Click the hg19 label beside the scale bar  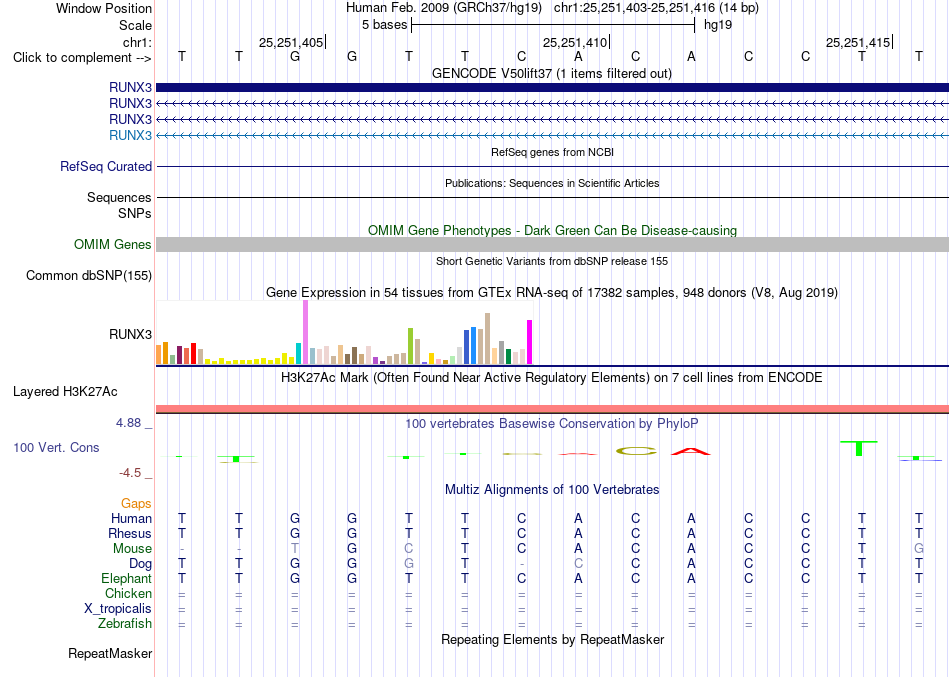(718, 25)
